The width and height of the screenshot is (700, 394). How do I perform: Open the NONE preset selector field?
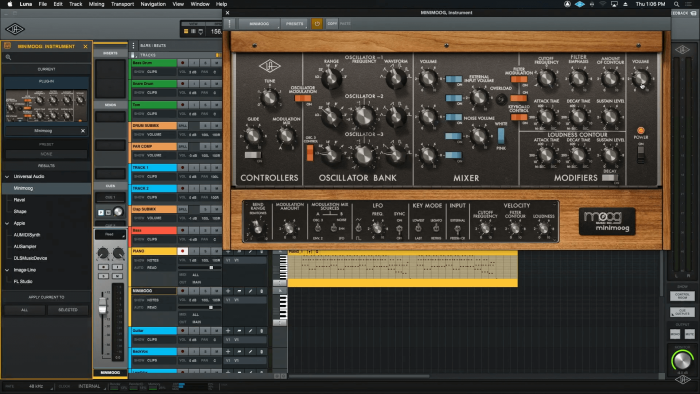click(x=46, y=154)
